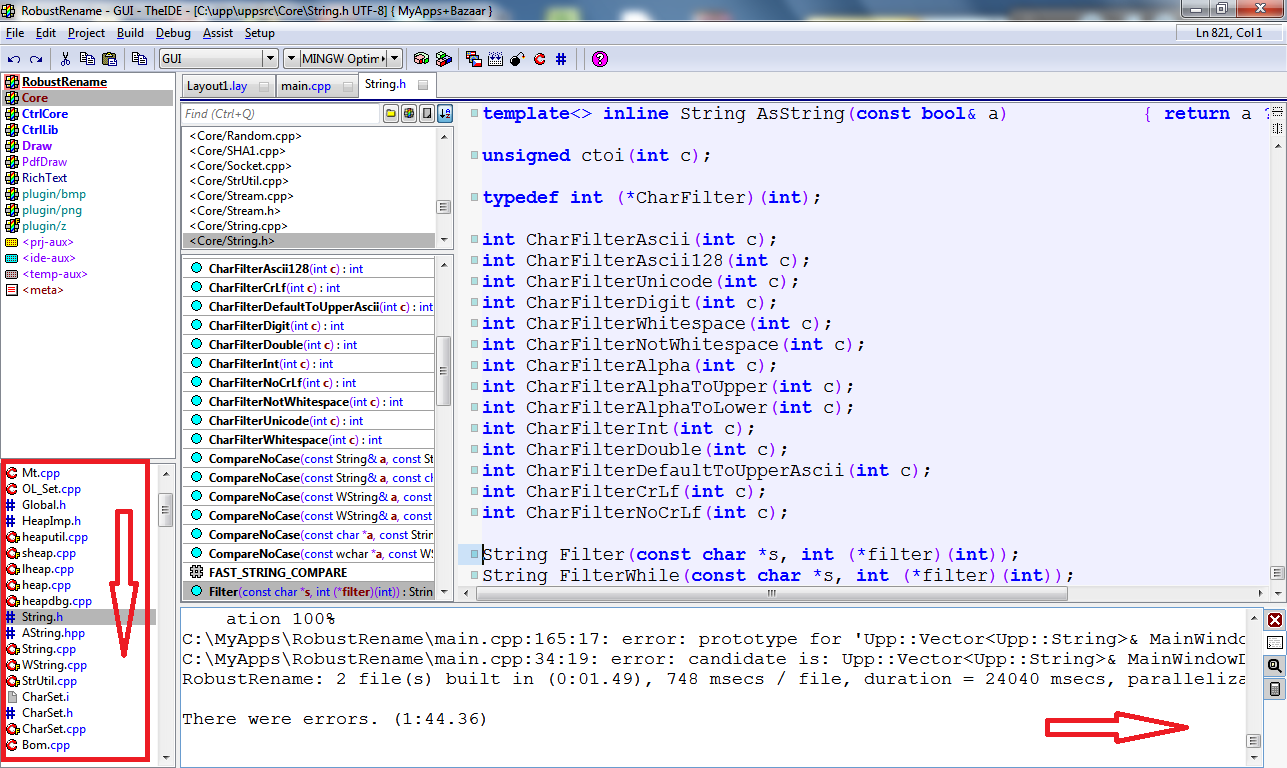This screenshot has height=768, width=1287.
Task: Open the dropdown arrow left of MINGW
Action: [291, 59]
